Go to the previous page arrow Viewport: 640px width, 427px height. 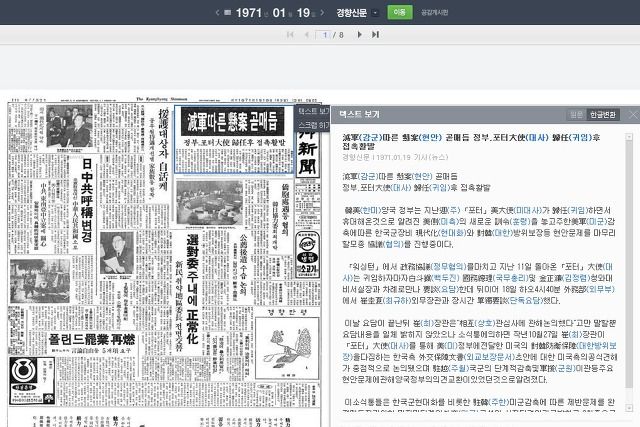click(307, 35)
